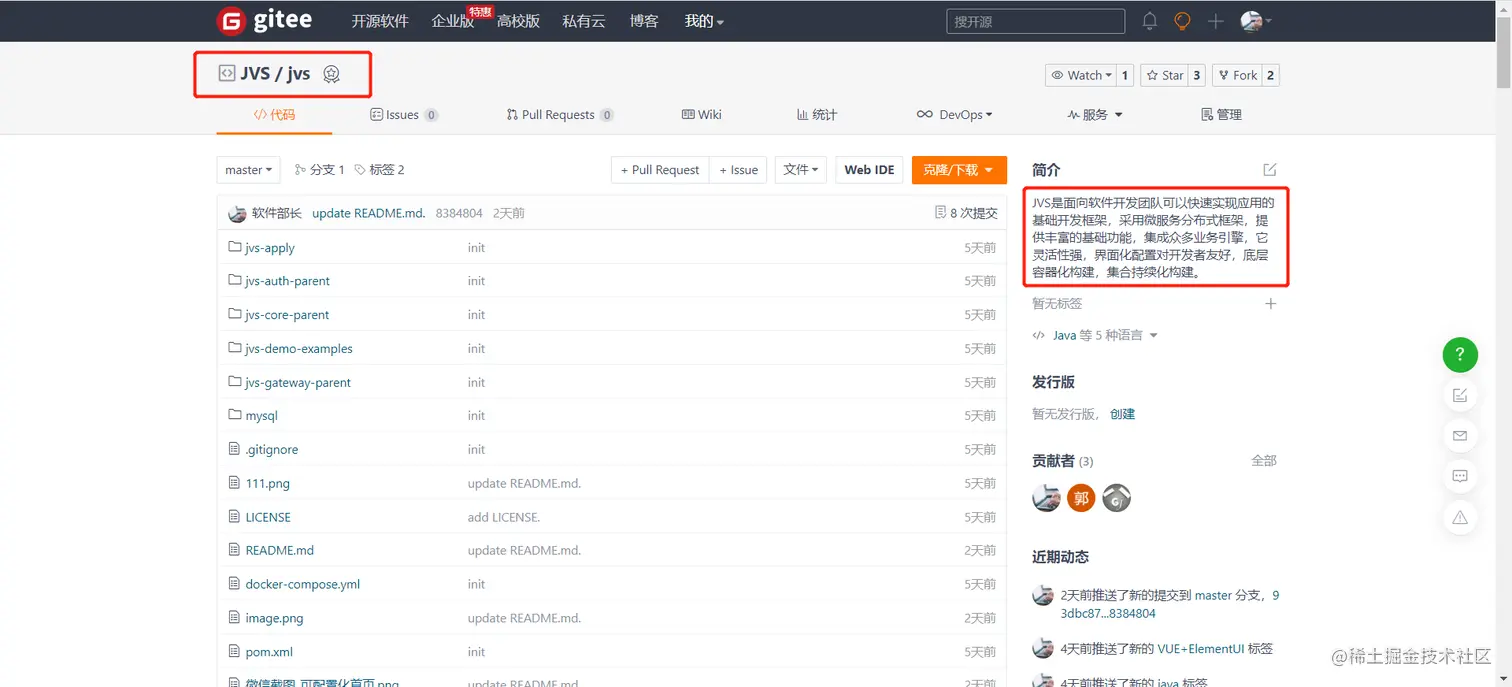The image size is (1512, 687).
Task: Star the repository
Action: [x=1164, y=75]
